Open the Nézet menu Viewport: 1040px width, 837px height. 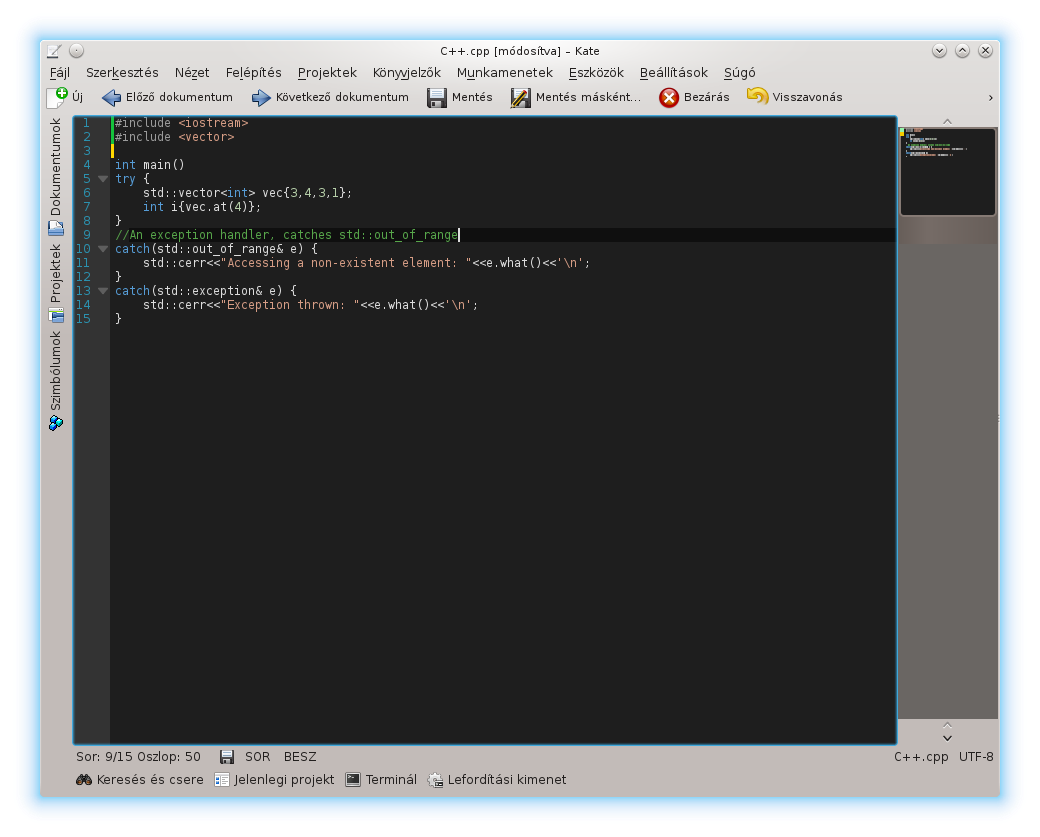tap(192, 72)
